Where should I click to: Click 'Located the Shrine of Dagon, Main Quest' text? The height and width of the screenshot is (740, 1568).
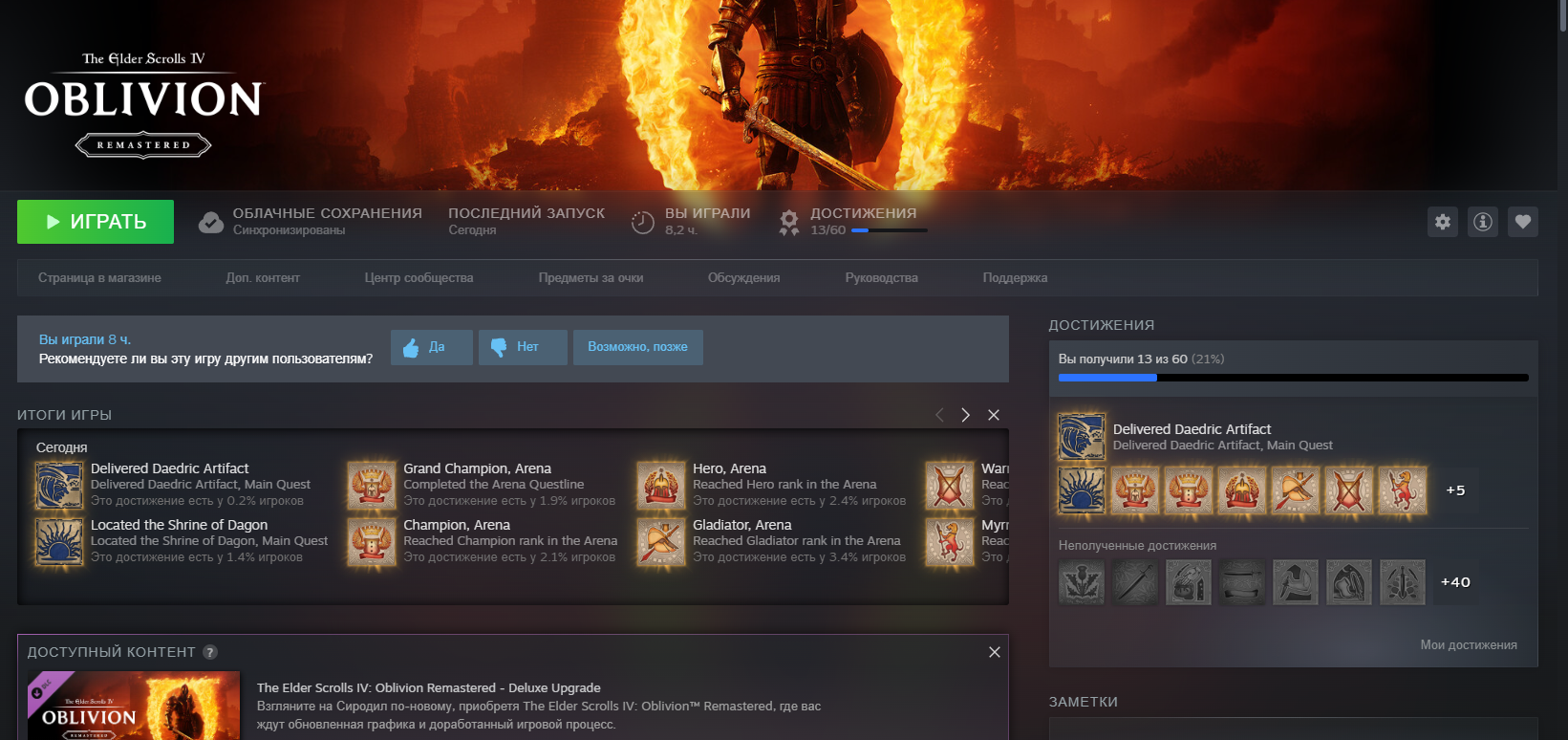[209, 541]
